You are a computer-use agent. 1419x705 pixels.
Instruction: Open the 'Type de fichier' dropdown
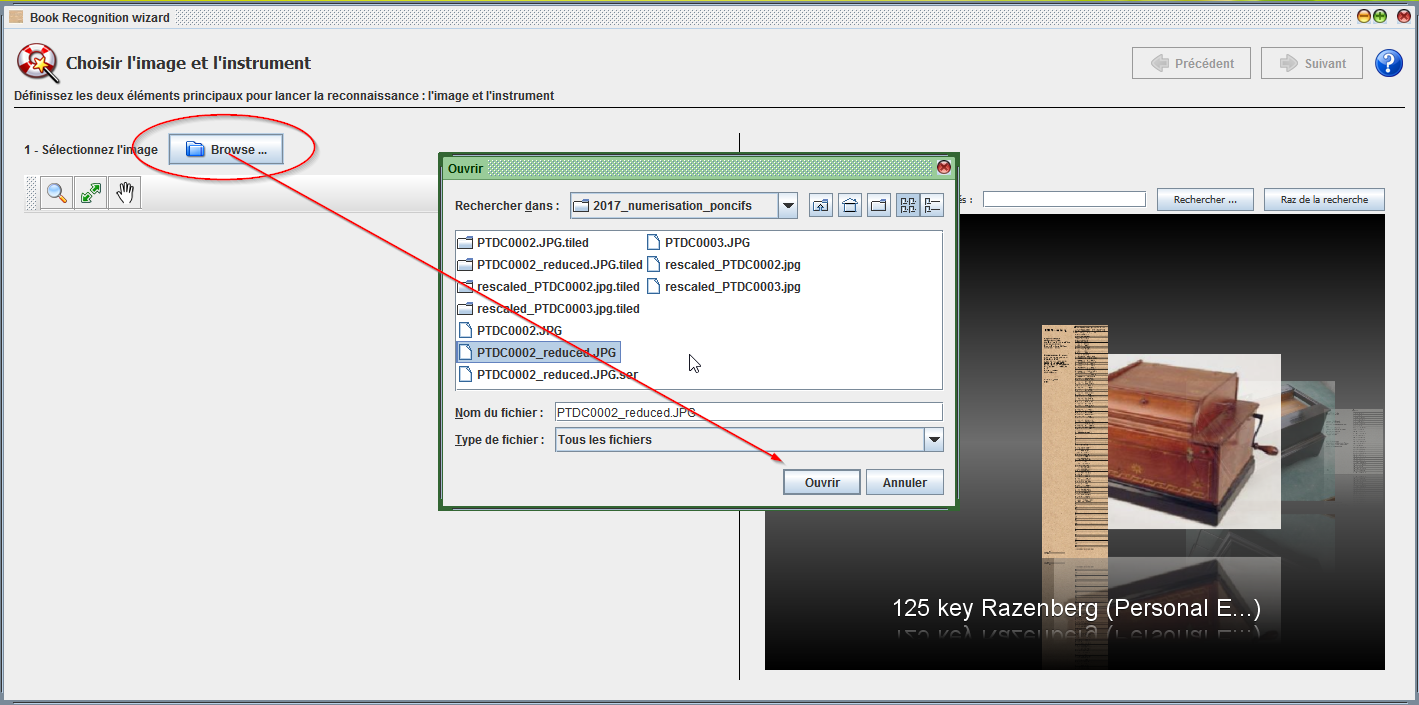click(933, 440)
